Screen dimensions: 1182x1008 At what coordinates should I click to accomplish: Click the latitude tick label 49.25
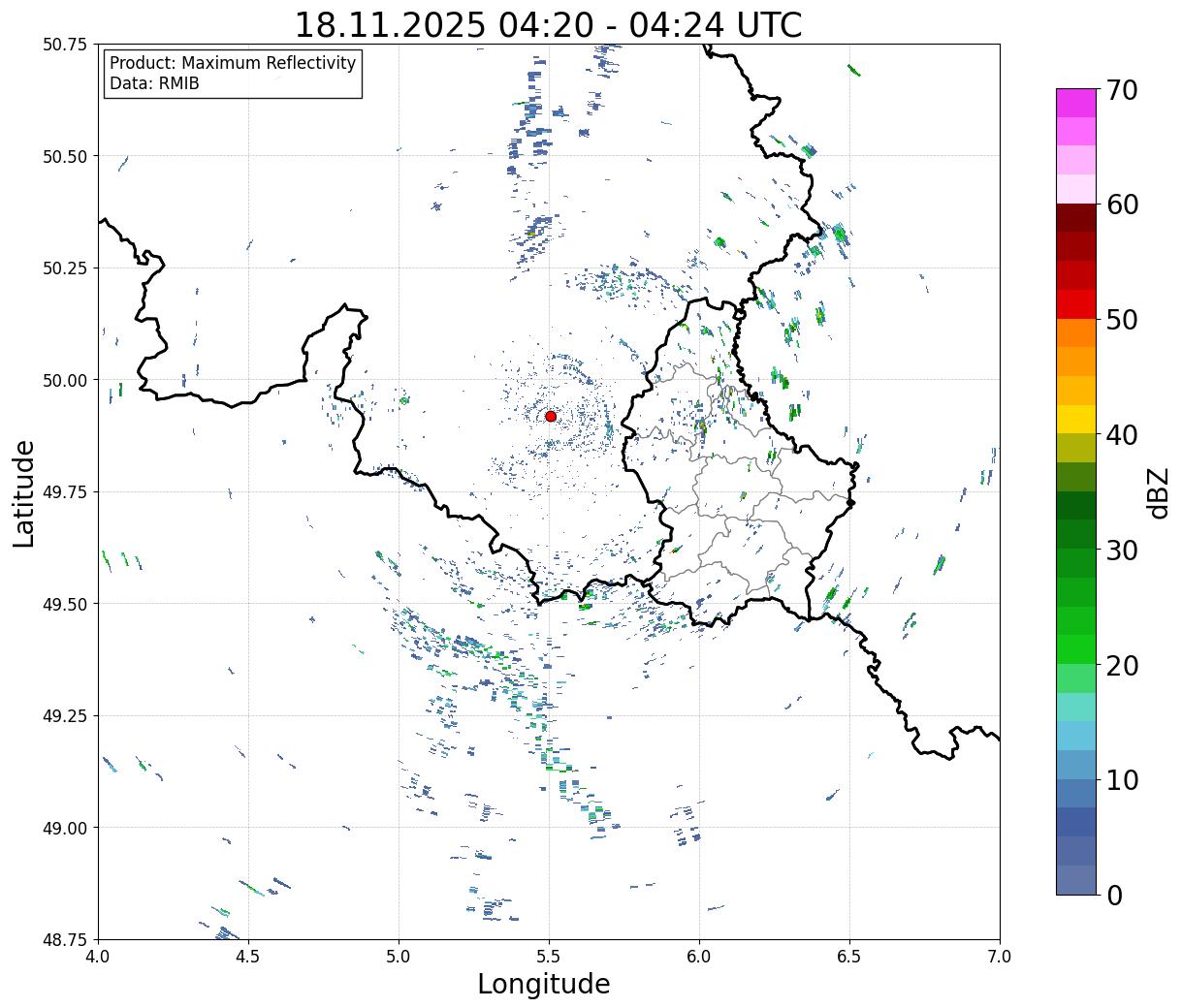click(65, 715)
